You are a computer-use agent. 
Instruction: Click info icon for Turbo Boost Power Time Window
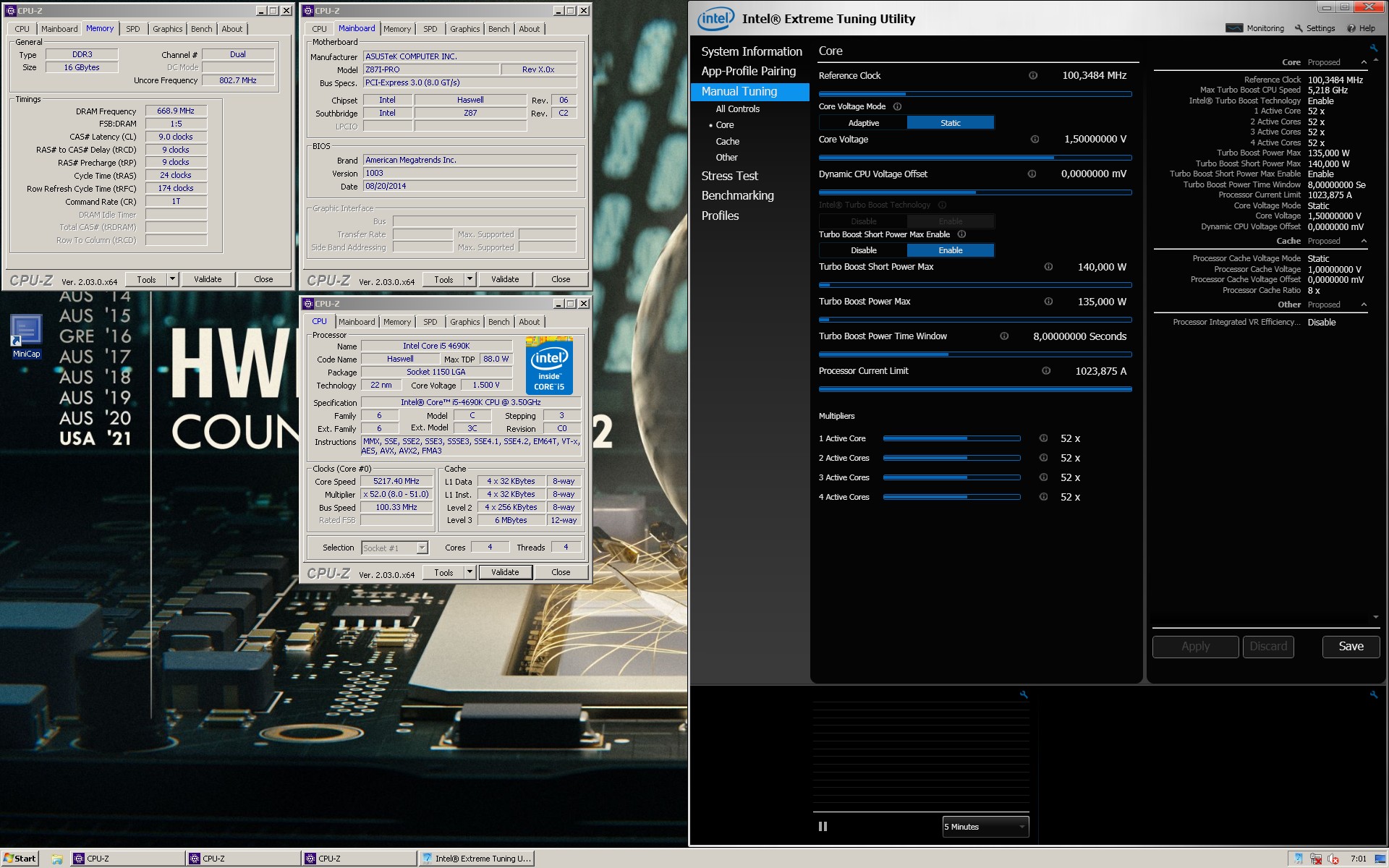pos(1004,336)
